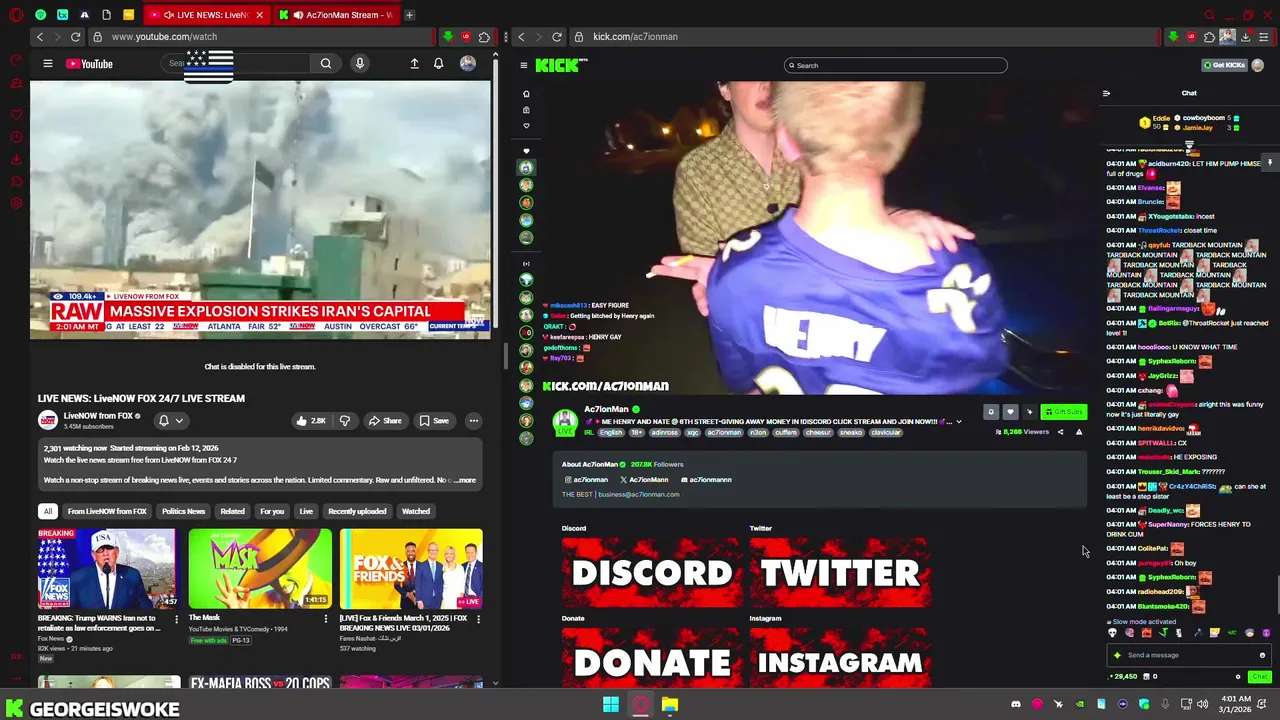Mute the Ac7ionMan Stream tab audio

click(x=297, y=15)
